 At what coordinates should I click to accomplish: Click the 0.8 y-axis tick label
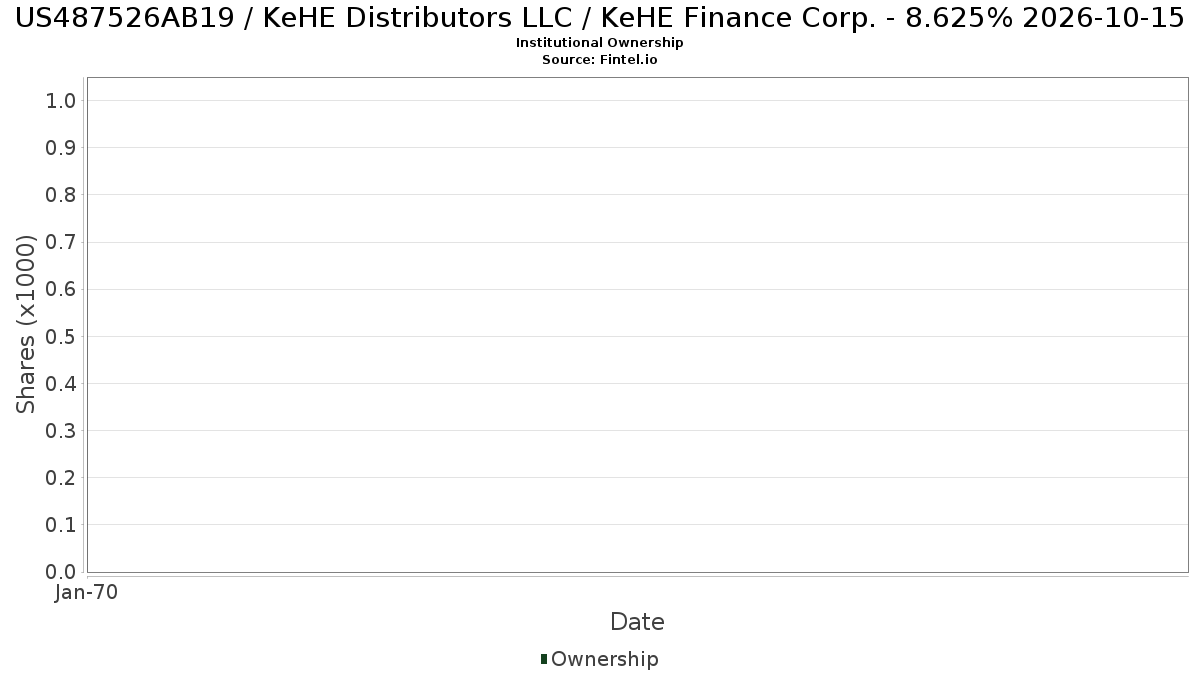coord(61,195)
